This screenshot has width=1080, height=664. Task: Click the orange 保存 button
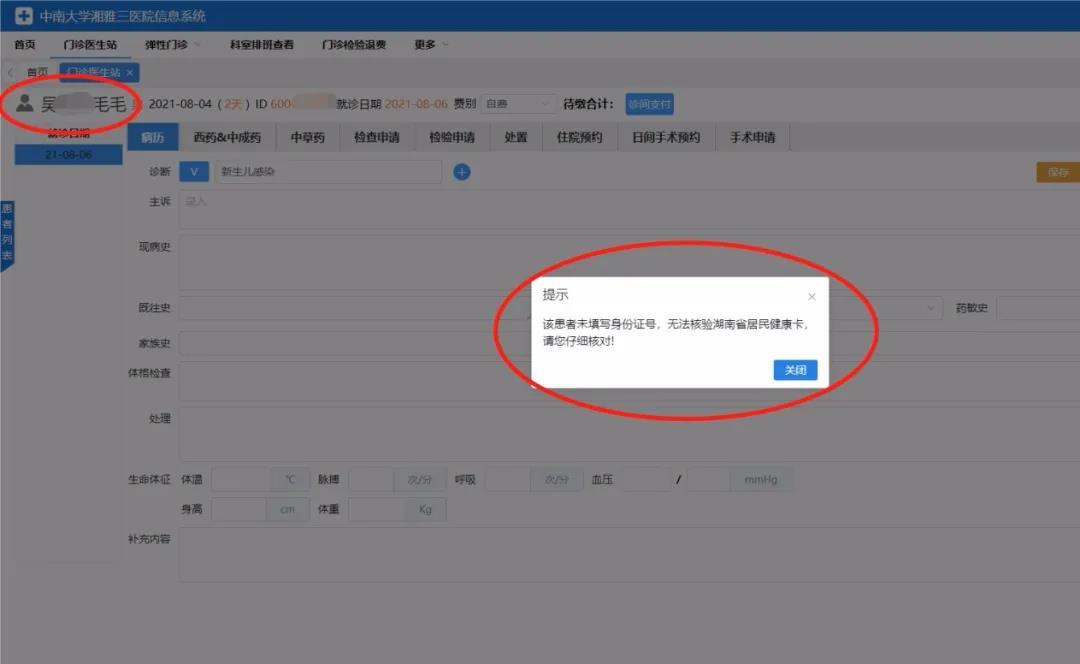[x=1057, y=172]
